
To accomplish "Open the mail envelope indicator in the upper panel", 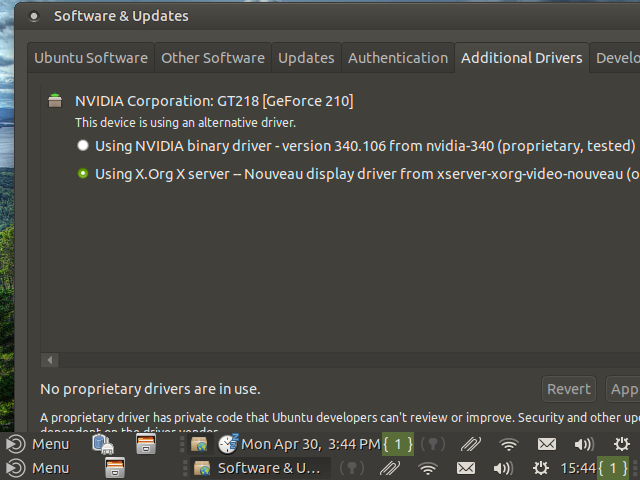I will 547,444.
